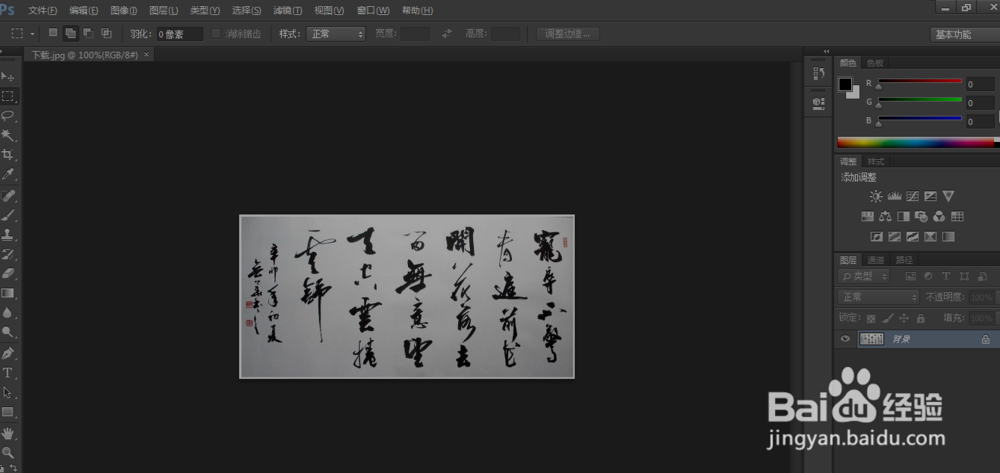Choose Subtract from Selection mode

point(89,33)
